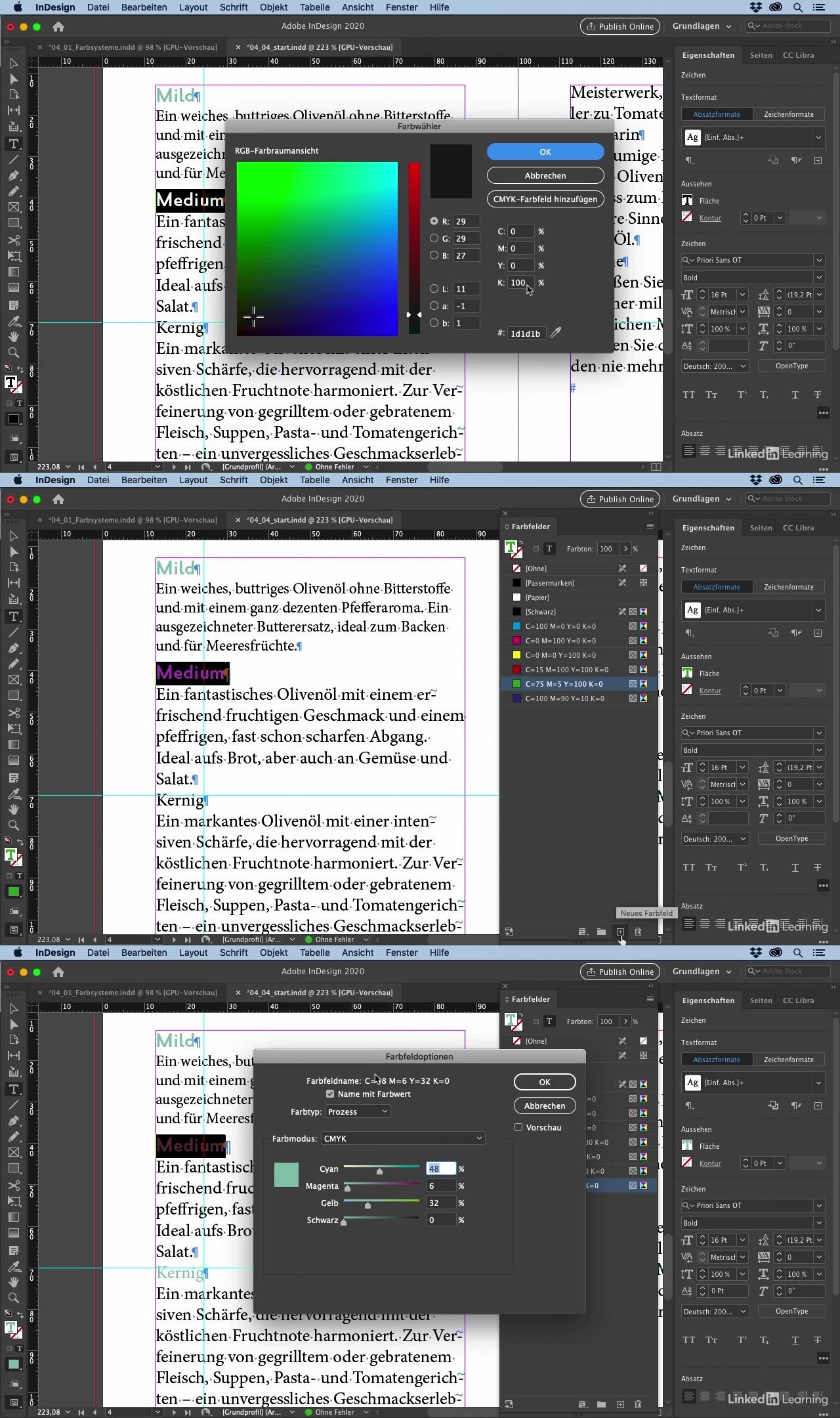The image size is (840, 1418).
Task: Click trash icon right of highlighted Neues Farbfeld button
Action: coord(638,932)
